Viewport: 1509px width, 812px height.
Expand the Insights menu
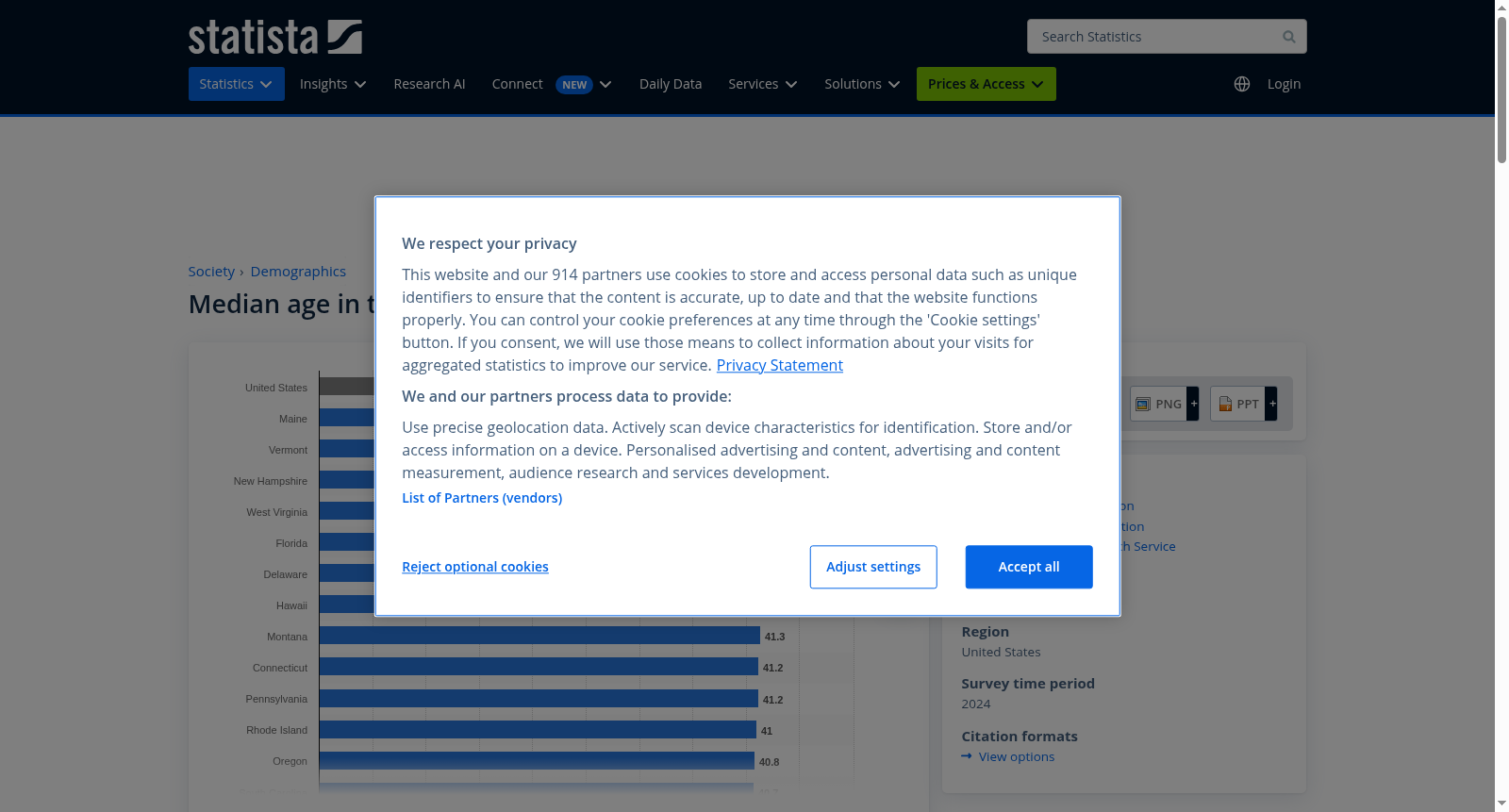tap(332, 84)
